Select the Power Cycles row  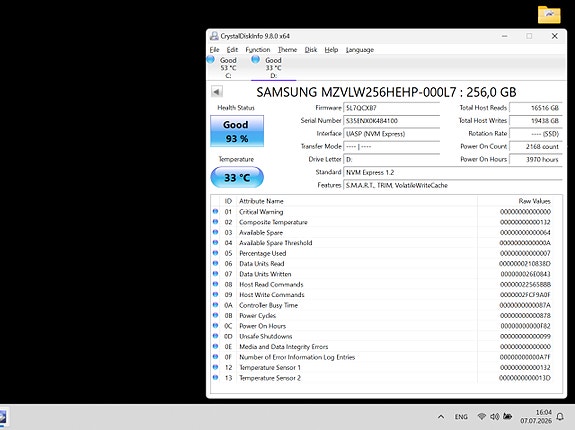pos(381,316)
